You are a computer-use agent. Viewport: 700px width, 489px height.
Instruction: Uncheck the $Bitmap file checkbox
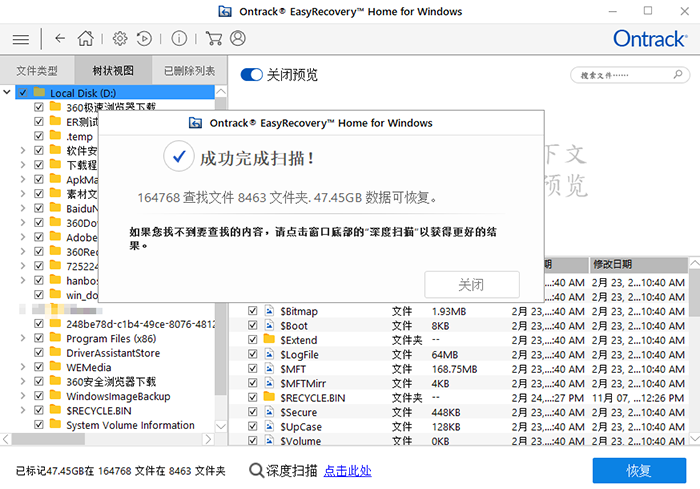[253, 311]
